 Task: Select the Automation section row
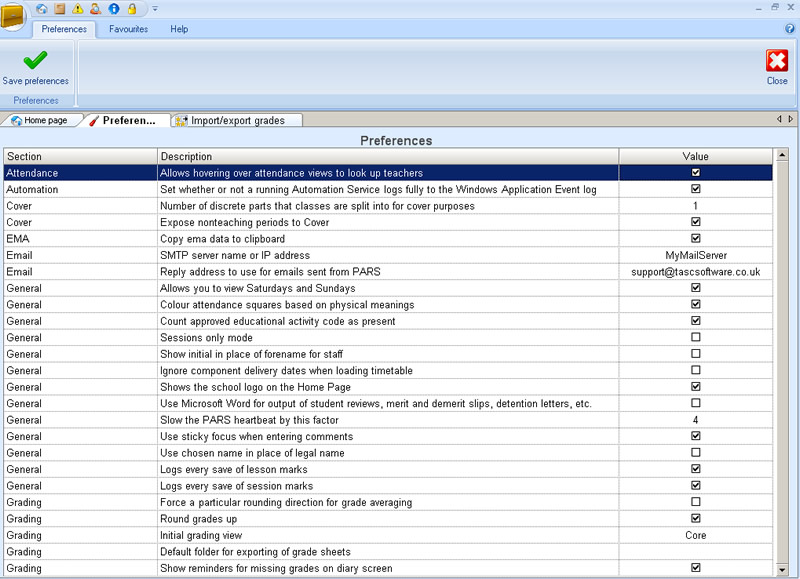[x=388, y=189]
